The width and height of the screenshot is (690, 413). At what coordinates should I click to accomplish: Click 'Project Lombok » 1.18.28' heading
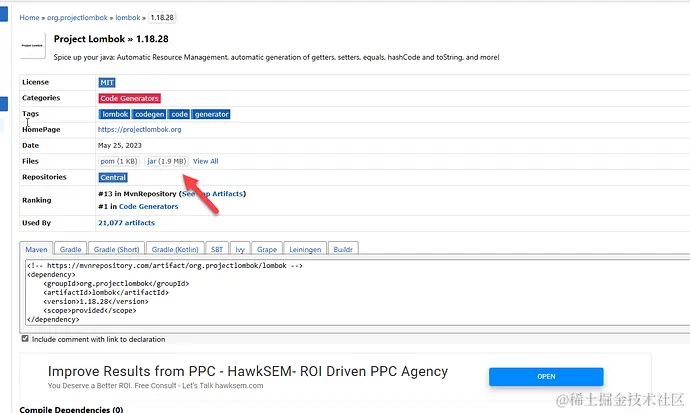point(111,39)
